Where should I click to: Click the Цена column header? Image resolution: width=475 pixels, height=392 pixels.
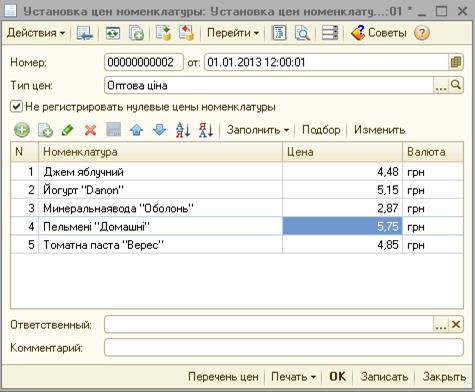pos(342,152)
